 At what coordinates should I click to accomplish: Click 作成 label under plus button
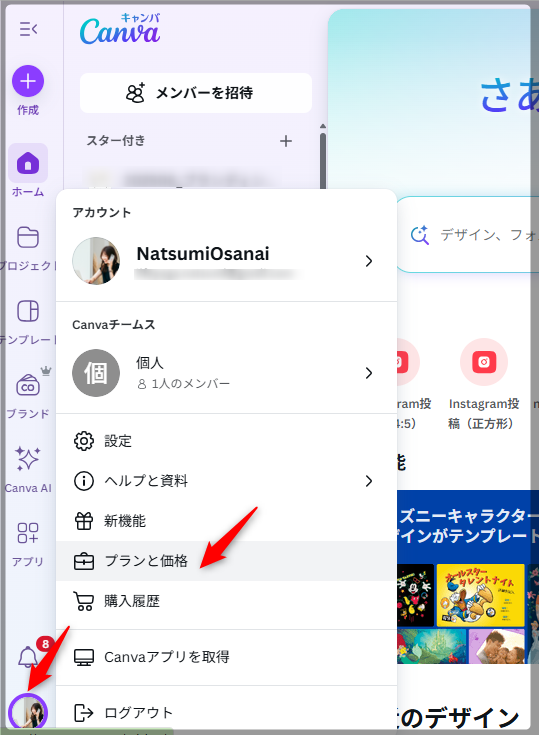[x=28, y=110]
